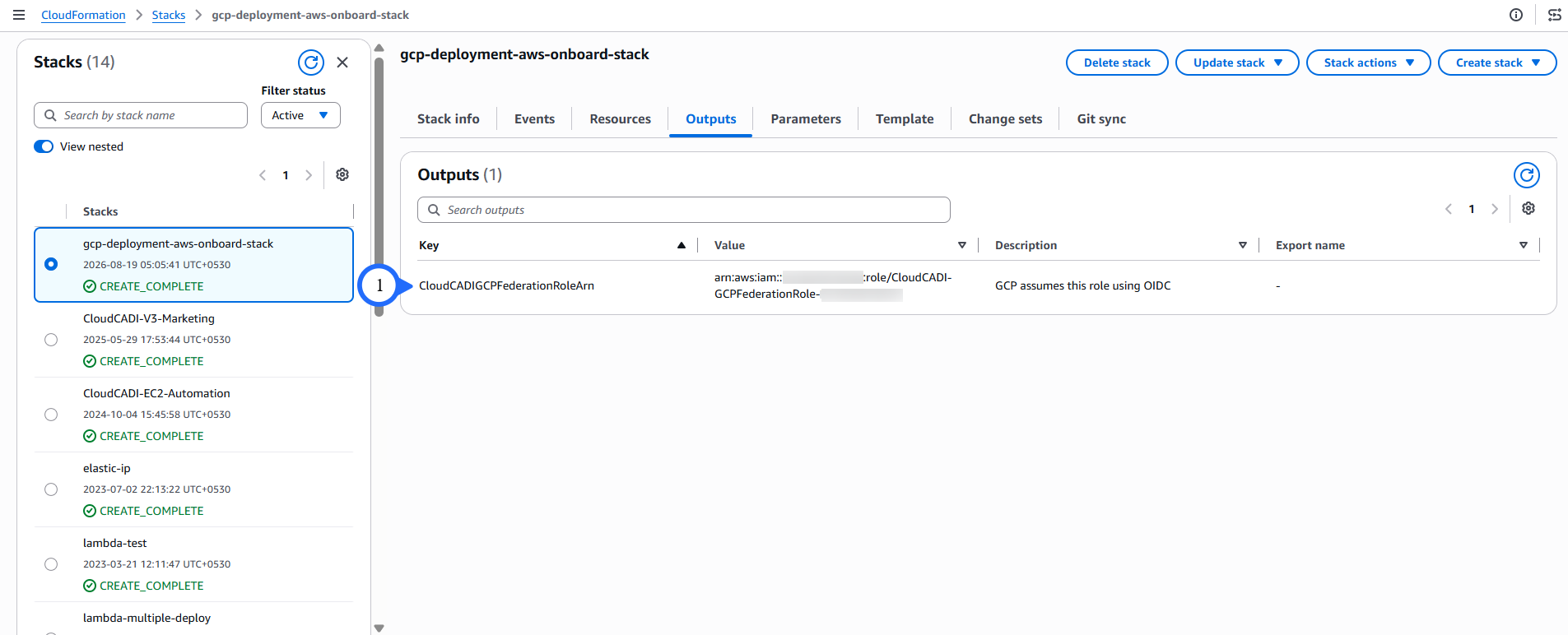The image size is (1568, 635).
Task: Click timestamp 2025-05-29 17:53:44 UTC+0530
Action: point(156,340)
